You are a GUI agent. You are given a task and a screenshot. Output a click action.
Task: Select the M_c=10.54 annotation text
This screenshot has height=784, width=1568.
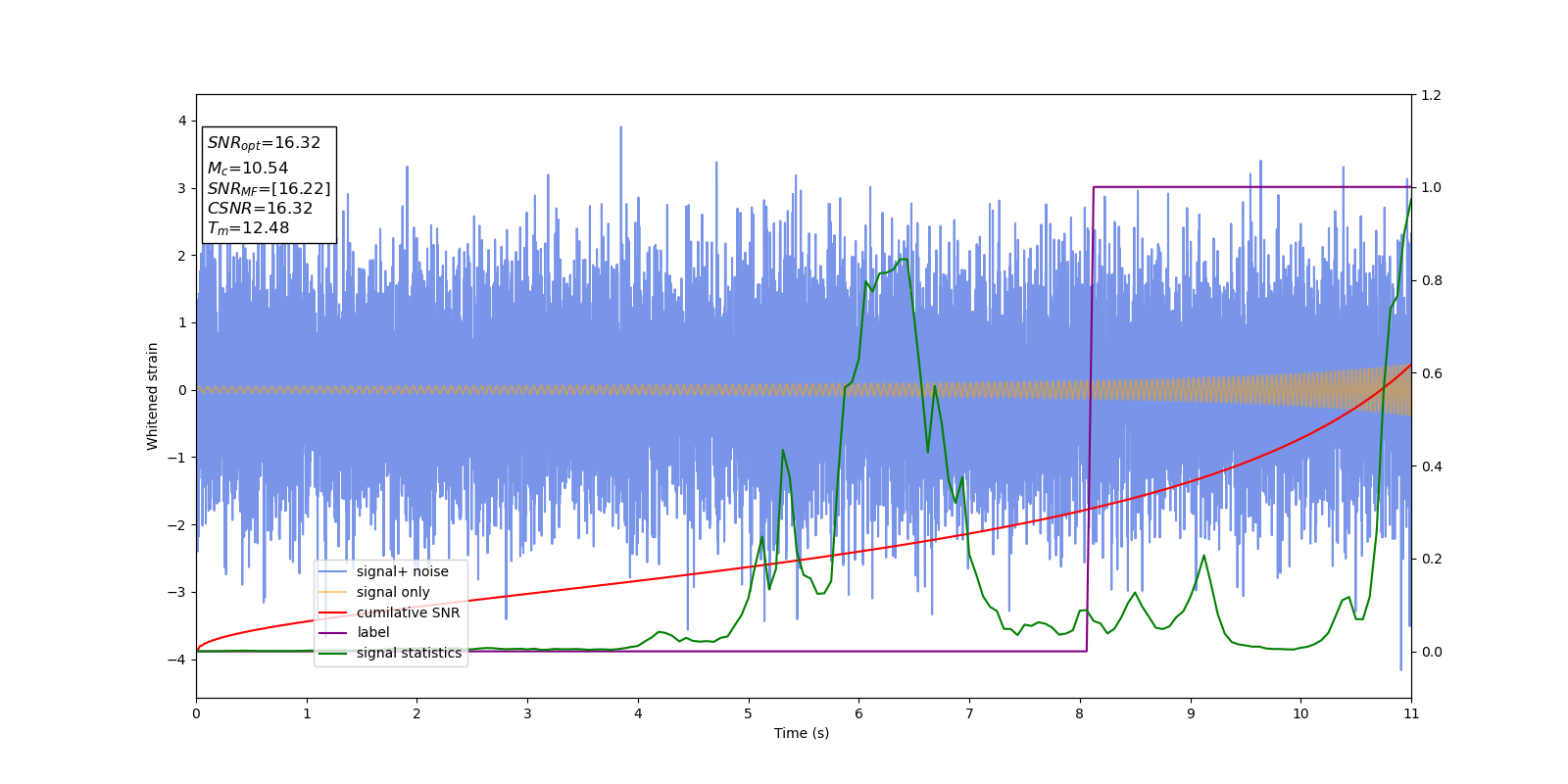pyautogui.click(x=248, y=169)
